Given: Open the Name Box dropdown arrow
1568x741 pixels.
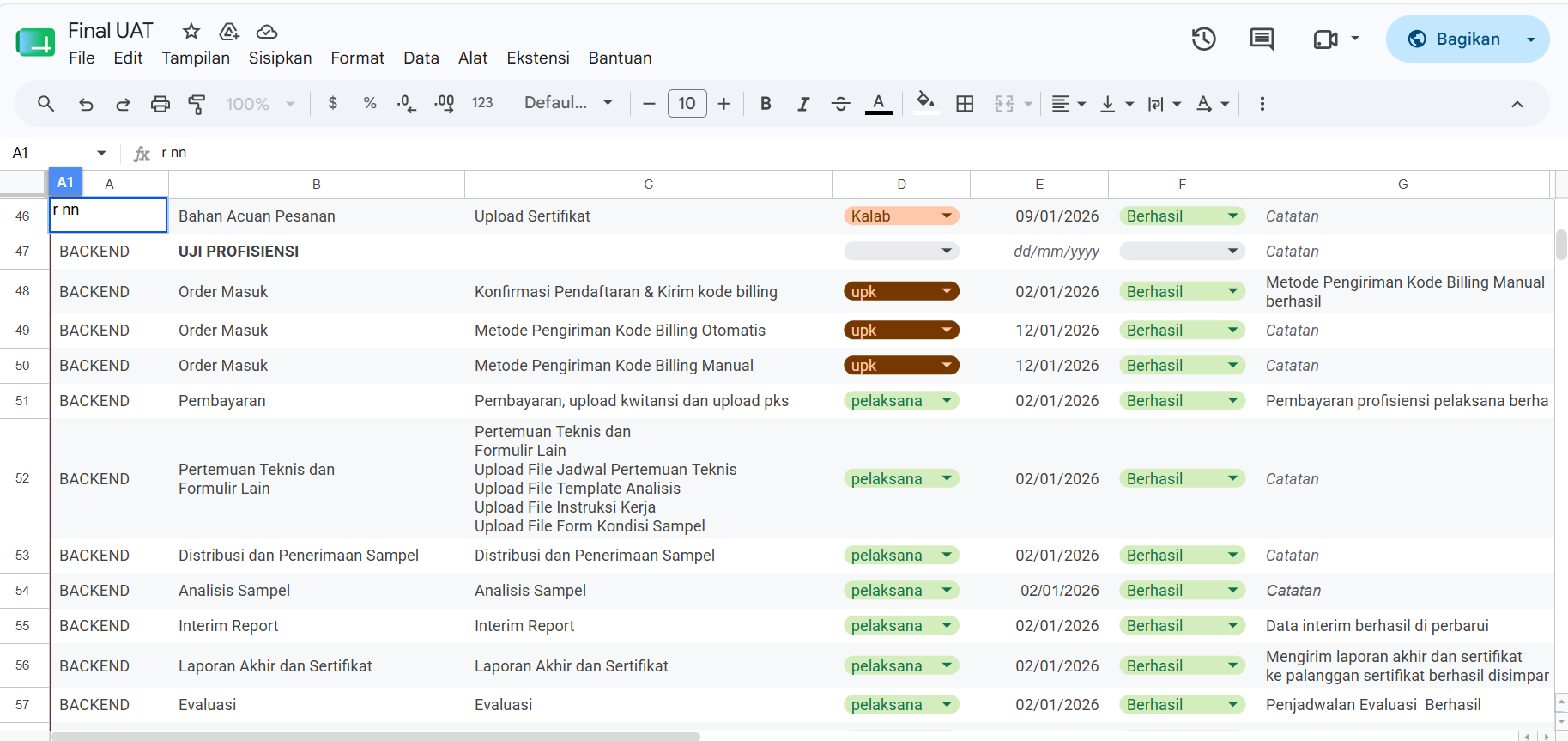Looking at the screenshot, I should click(x=101, y=153).
